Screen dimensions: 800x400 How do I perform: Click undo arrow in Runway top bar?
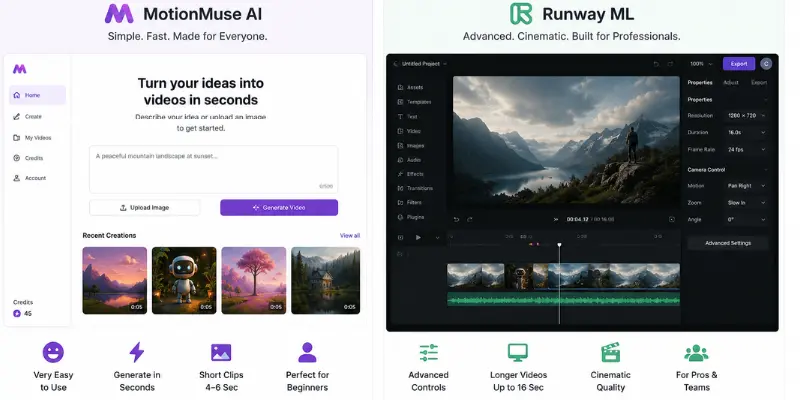[656, 64]
